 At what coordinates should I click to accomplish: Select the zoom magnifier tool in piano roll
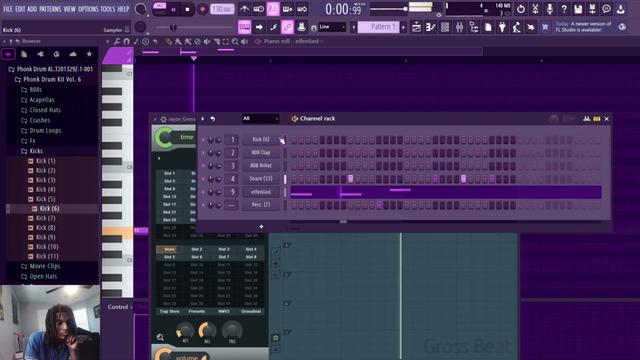tap(235, 41)
